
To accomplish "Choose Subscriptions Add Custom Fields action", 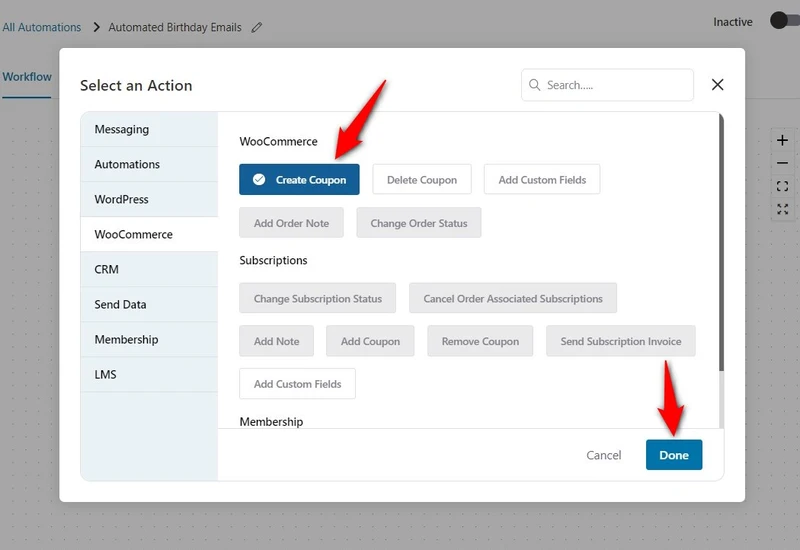I will click(297, 384).
